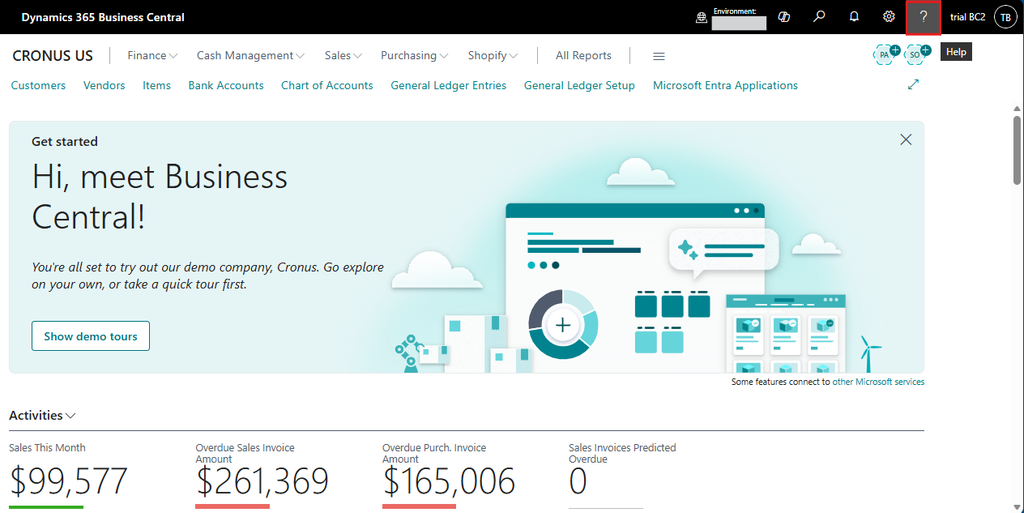Expand the Finance menu
This screenshot has height=513, width=1024.
click(x=152, y=55)
